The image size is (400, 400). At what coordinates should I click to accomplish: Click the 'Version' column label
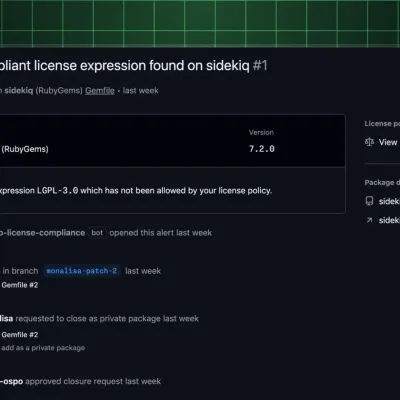tap(261, 132)
